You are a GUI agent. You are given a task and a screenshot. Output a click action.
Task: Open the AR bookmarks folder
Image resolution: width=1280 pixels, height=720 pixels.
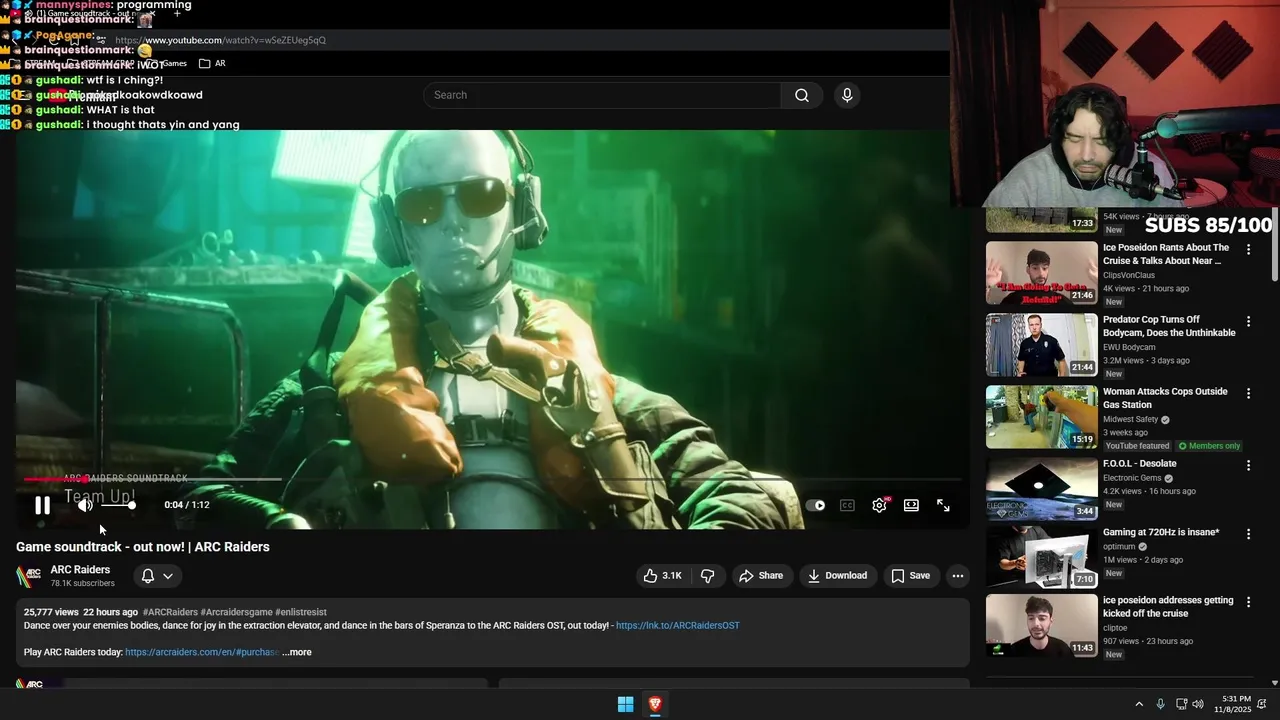click(x=212, y=63)
